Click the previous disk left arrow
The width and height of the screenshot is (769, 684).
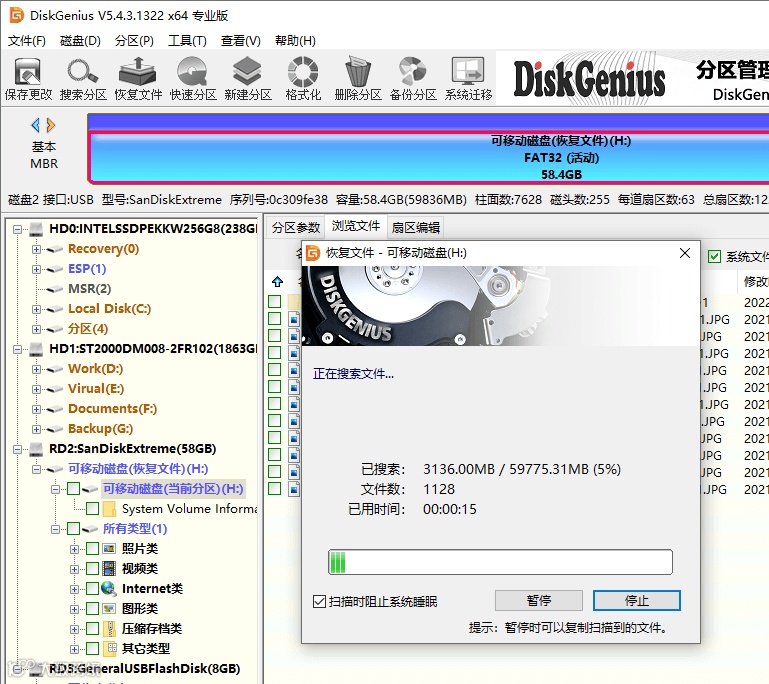click(x=35, y=126)
